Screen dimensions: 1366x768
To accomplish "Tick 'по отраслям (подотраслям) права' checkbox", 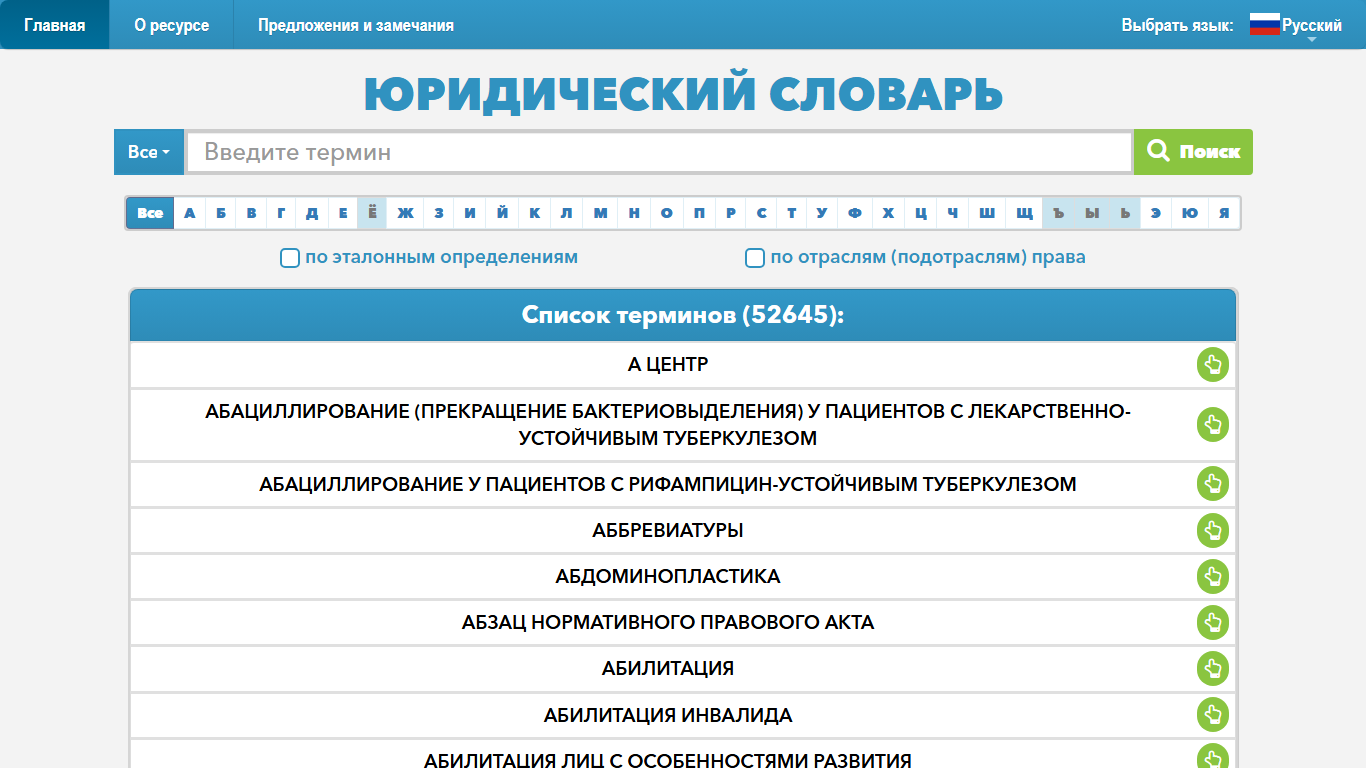I will coord(755,258).
